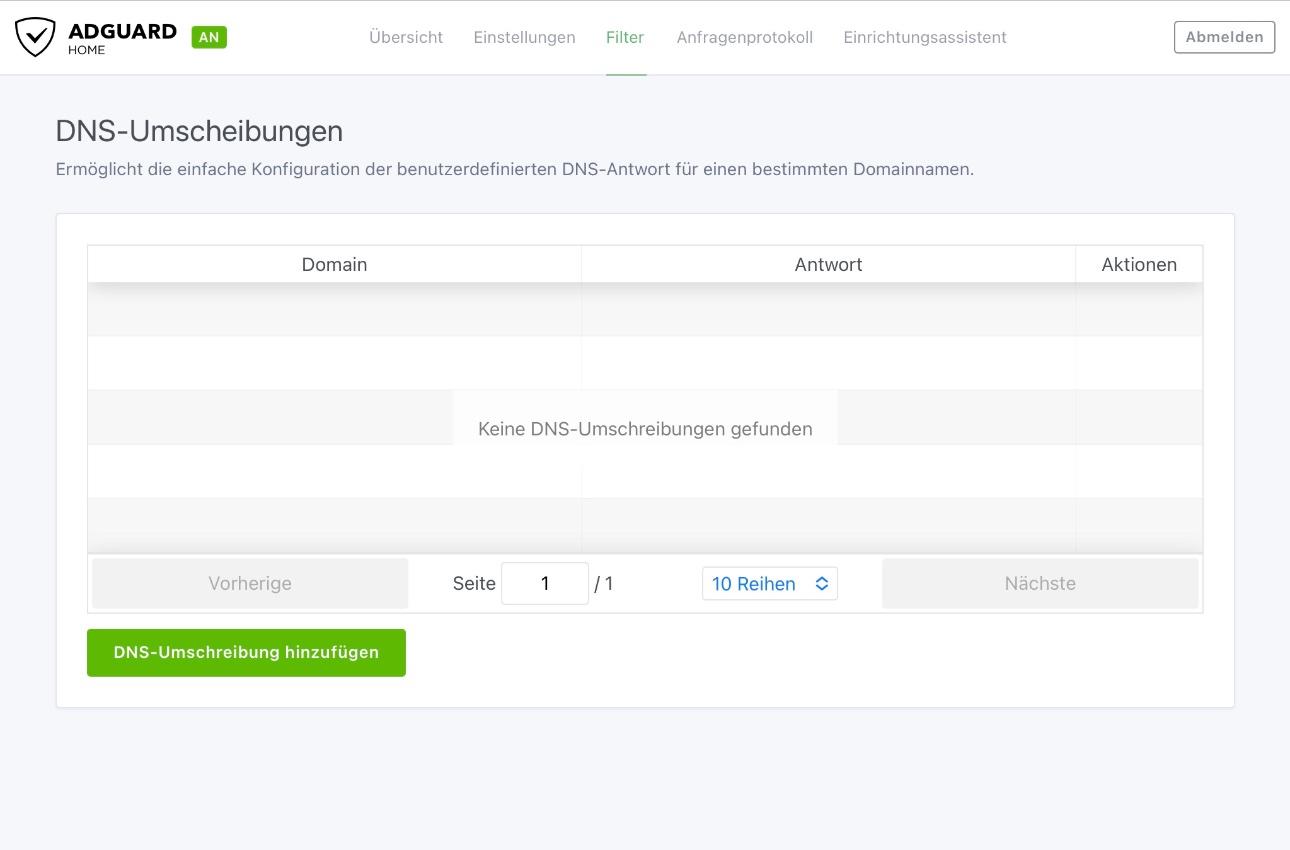Go to Anfragenprotokoll

(744, 37)
